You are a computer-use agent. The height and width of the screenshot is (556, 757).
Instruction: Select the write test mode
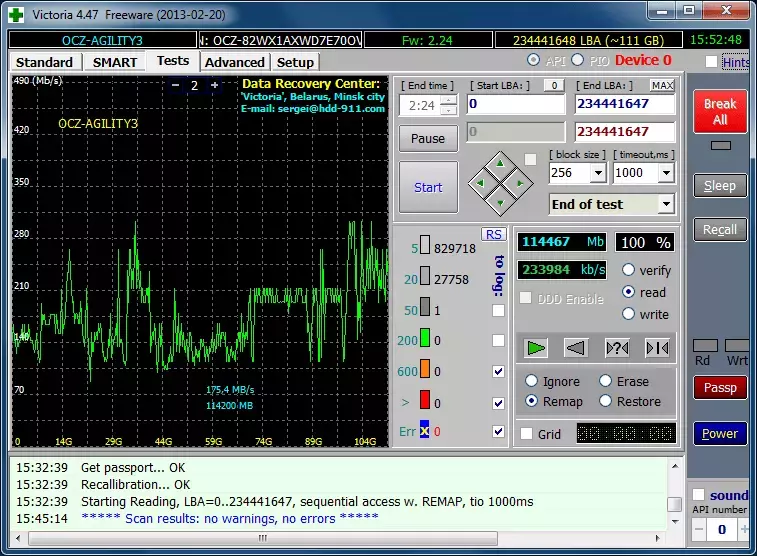coord(628,314)
